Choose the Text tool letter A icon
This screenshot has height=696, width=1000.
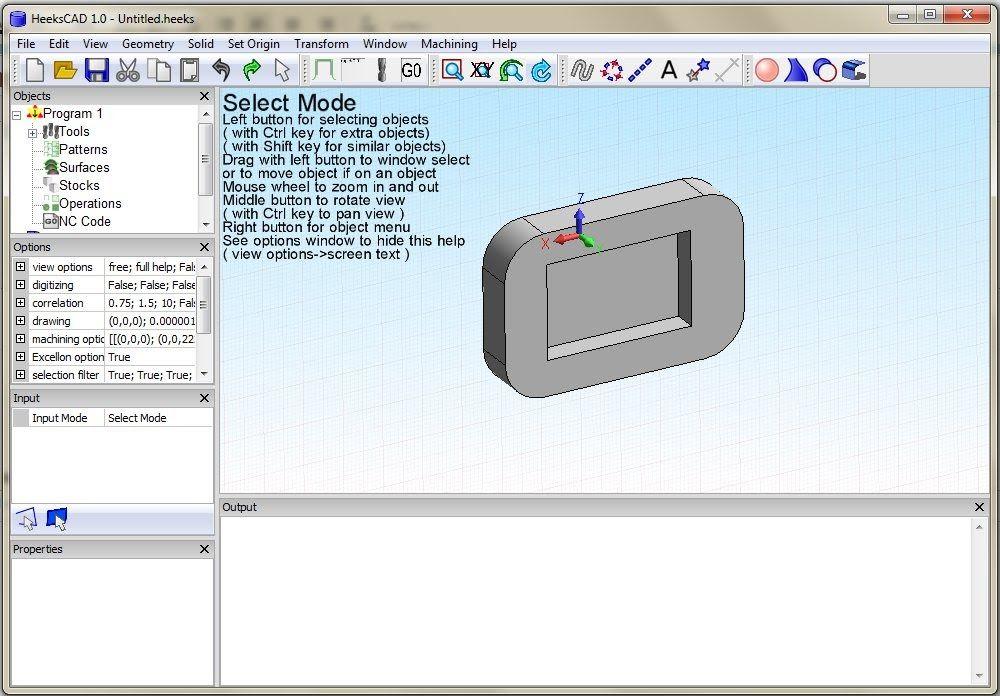668,70
